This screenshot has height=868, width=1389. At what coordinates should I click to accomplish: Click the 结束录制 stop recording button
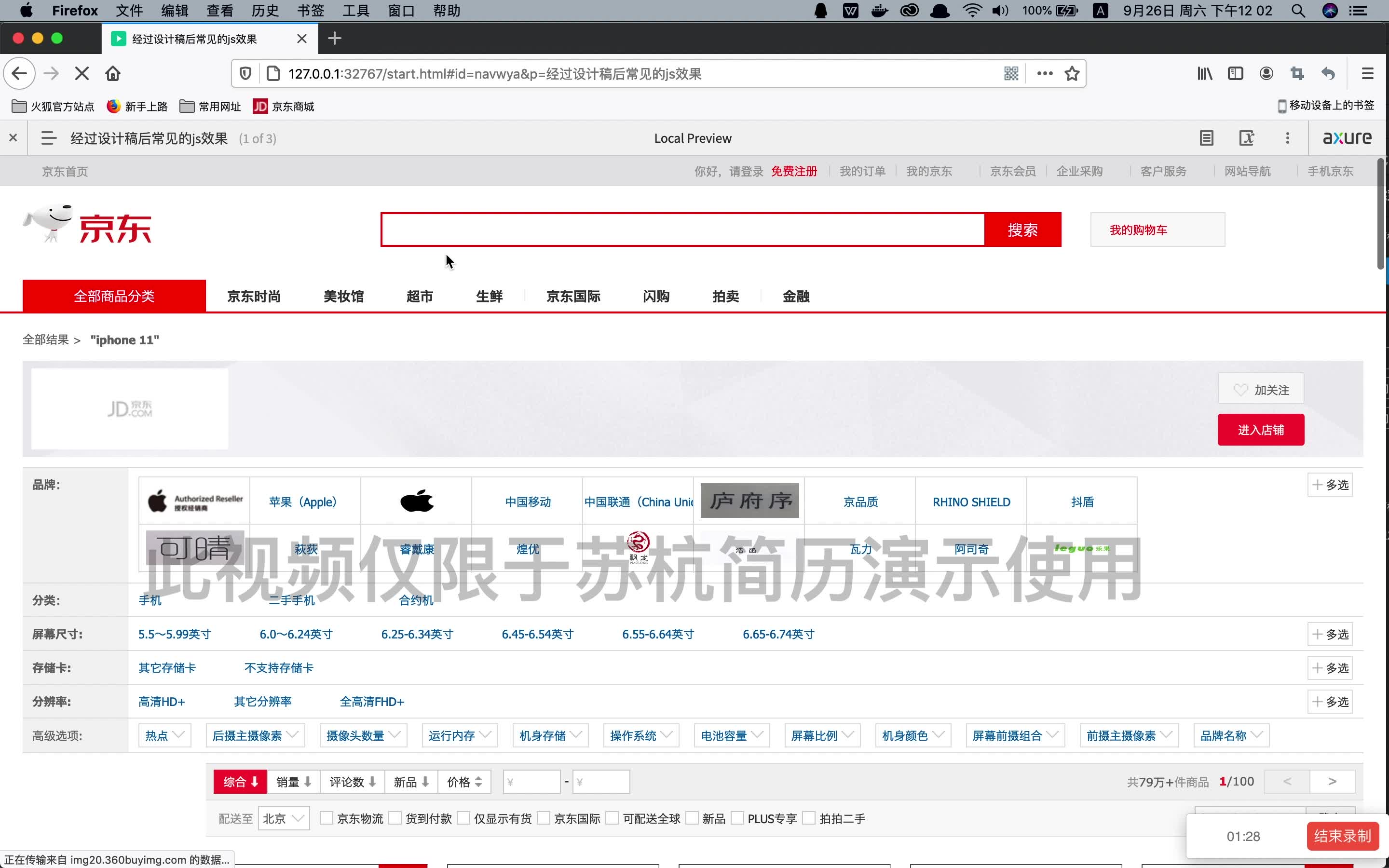click(1342, 836)
